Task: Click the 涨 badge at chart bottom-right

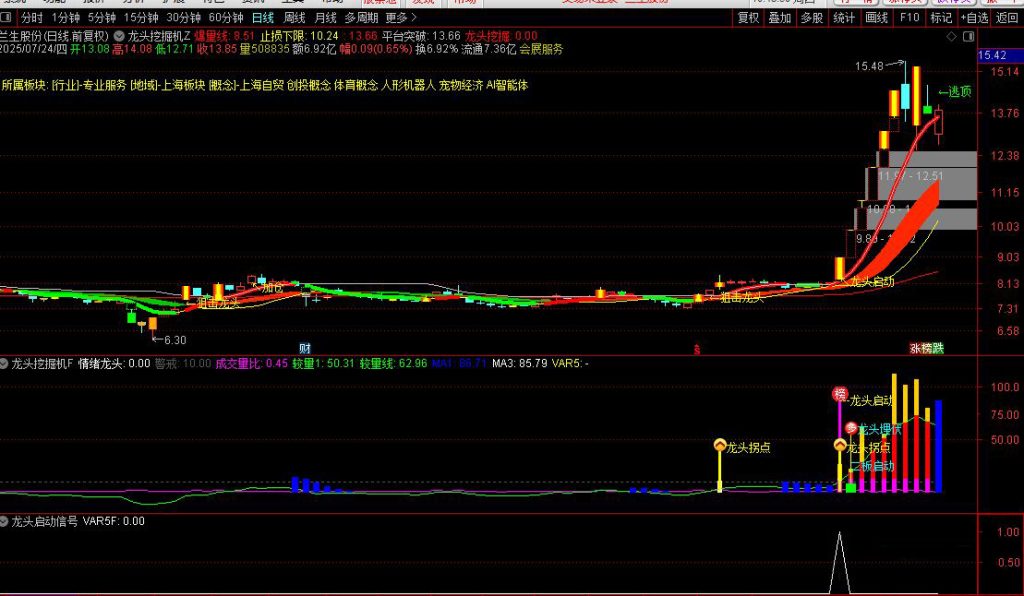Action: click(x=915, y=348)
